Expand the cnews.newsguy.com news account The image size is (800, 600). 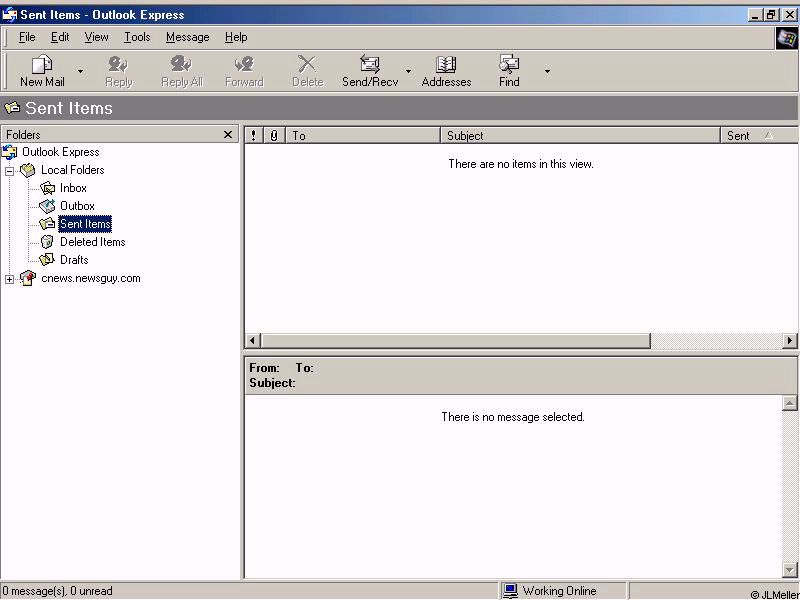pyautogui.click(x=10, y=279)
